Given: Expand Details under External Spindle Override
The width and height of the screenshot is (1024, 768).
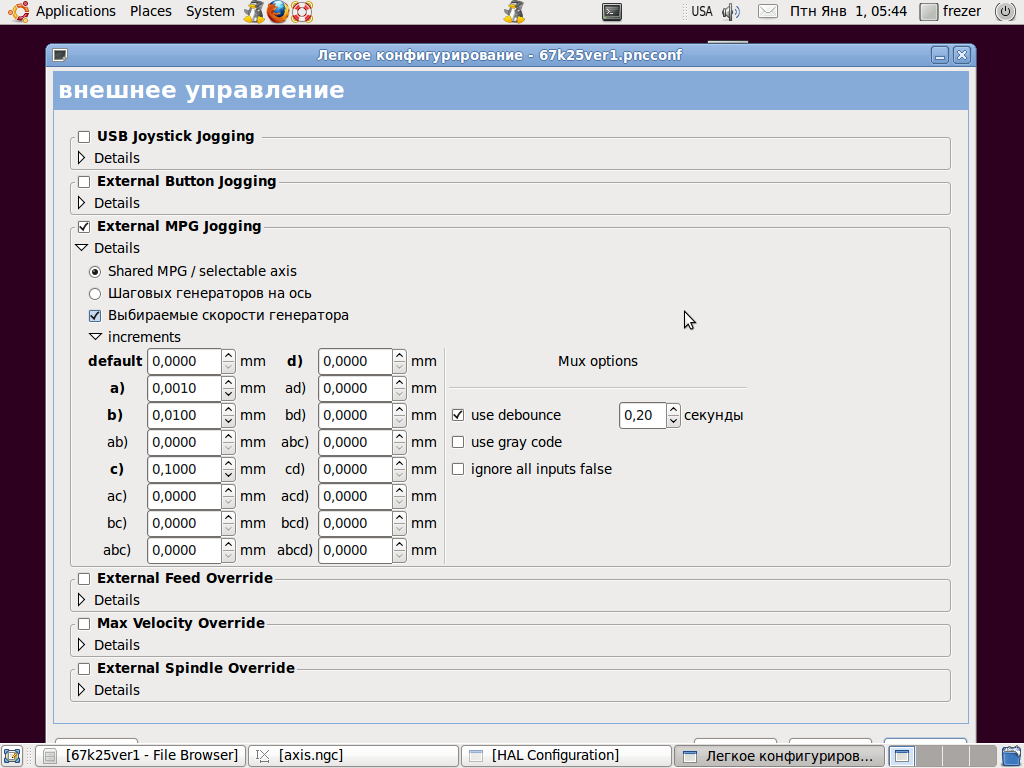Looking at the screenshot, I should [81, 690].
